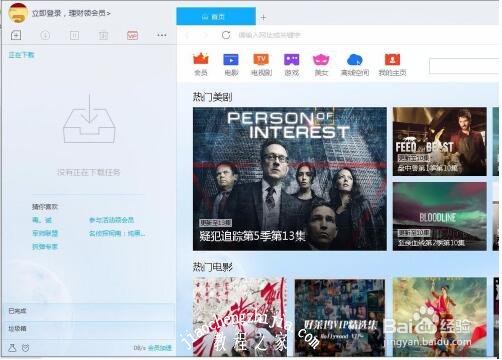Select the 正在下载 list tab
This screenshot has height=360, width=502.
pyautogui.click(x=22, y=55)
